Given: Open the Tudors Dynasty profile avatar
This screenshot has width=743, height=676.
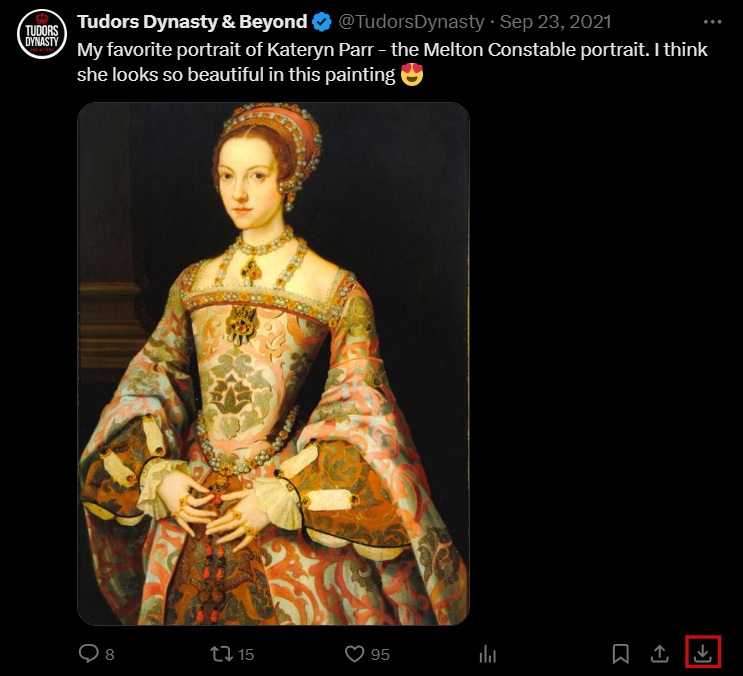Looking at the screenshot, I should 42,34.
